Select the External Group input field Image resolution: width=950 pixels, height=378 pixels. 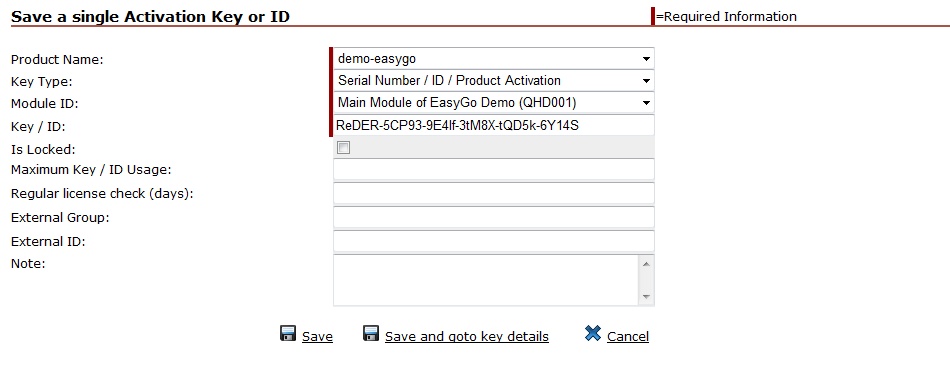click(494, 217)
